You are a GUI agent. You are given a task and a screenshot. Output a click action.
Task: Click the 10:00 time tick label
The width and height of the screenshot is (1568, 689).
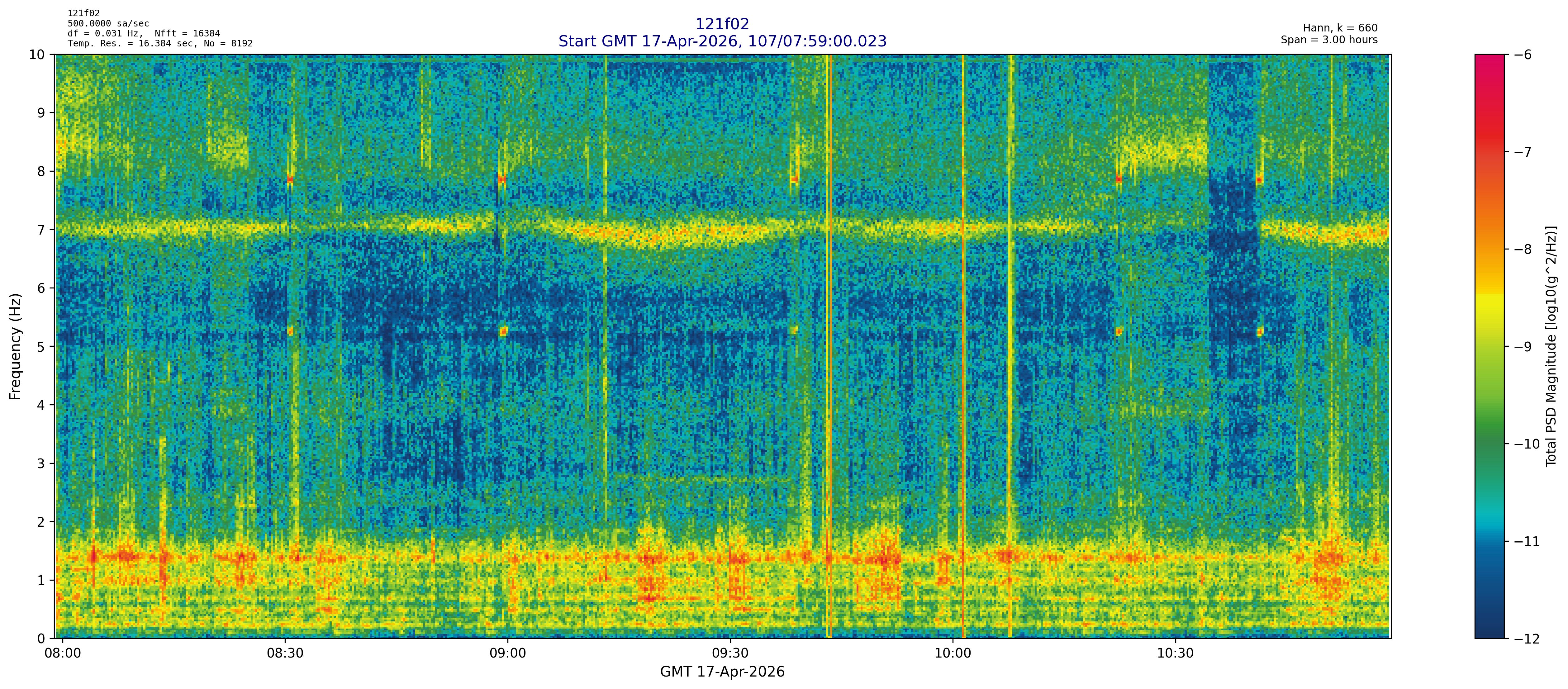[x=953, y=654]
